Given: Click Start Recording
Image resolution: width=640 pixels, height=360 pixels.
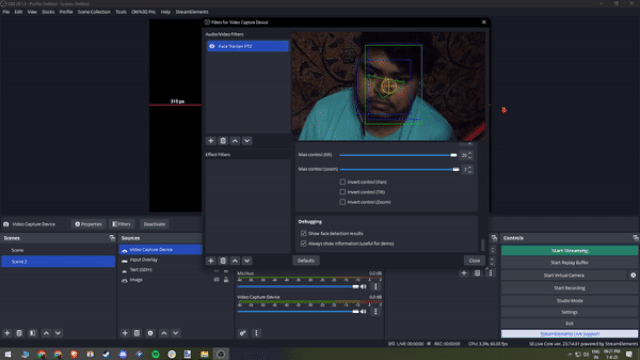Looking at the screenshot, I should [x=569, y=288].
